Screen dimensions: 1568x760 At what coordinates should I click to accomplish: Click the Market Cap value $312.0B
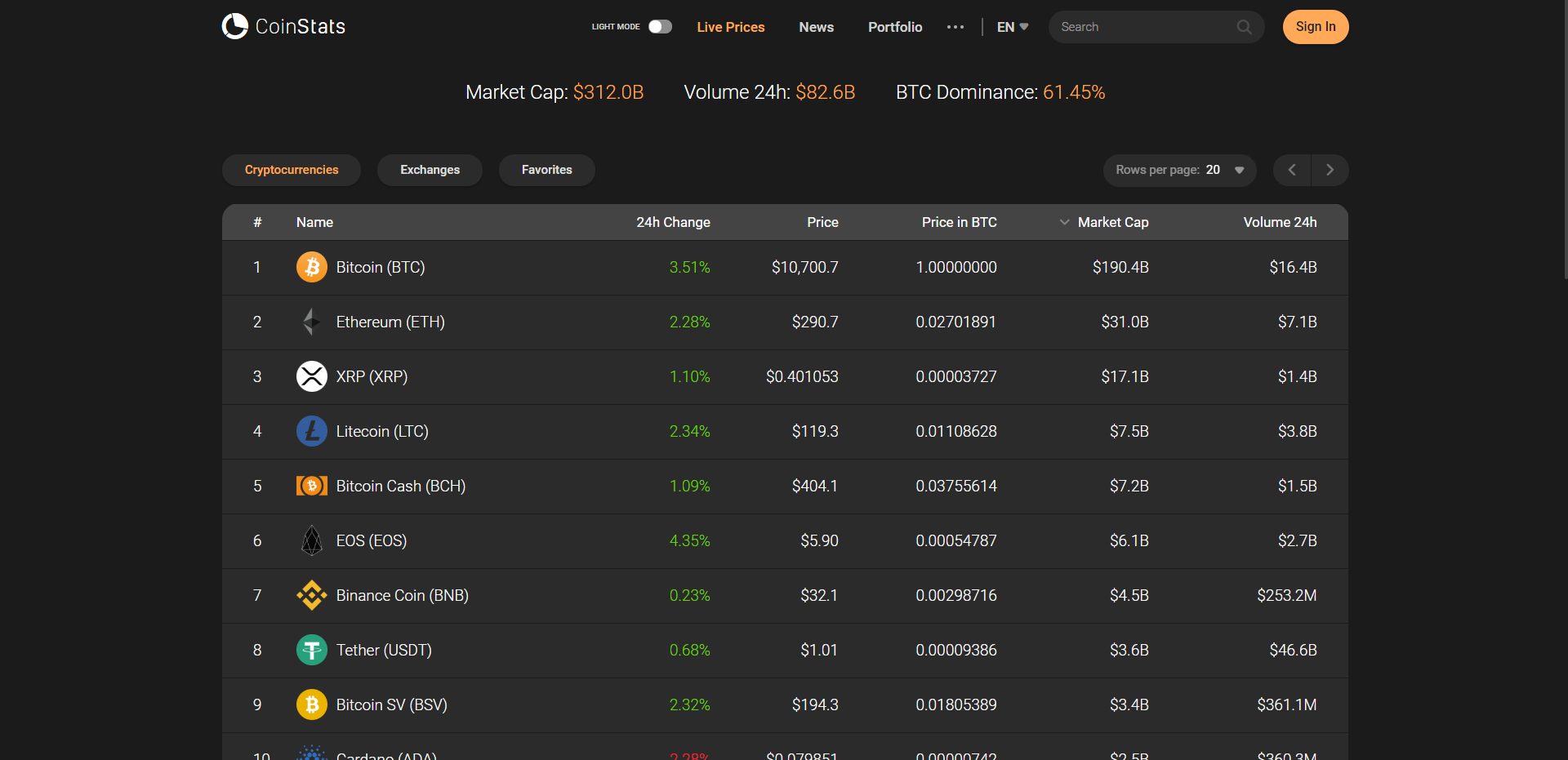(x=608, y=92)
